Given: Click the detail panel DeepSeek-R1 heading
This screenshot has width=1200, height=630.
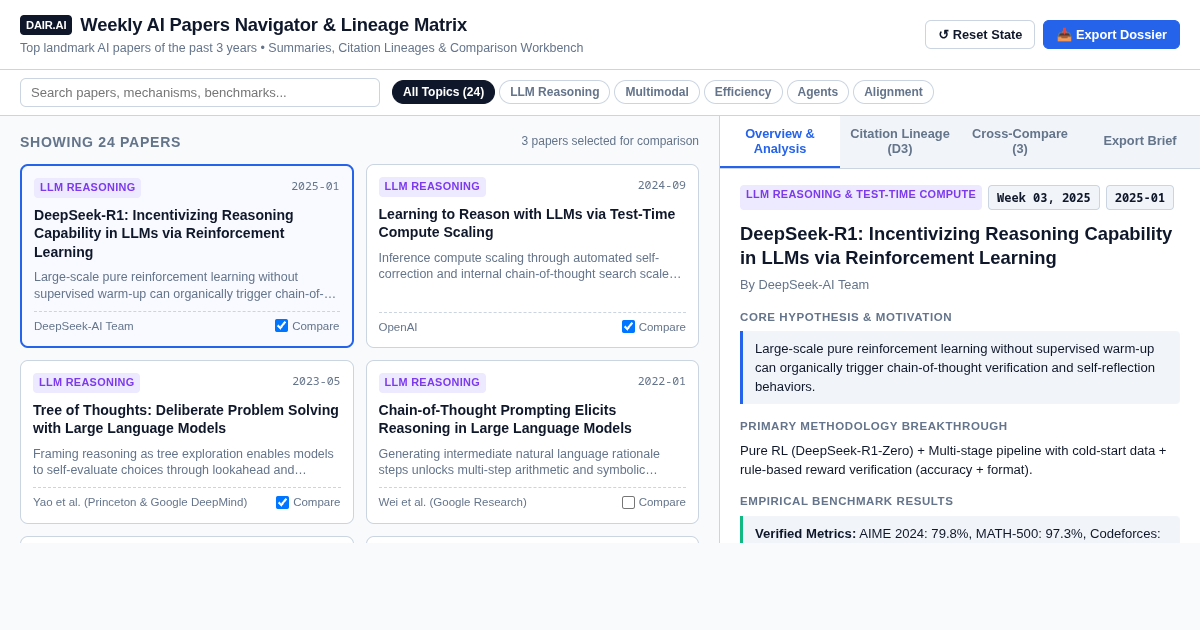Looking at the screenshot, I should click(956, 246).
